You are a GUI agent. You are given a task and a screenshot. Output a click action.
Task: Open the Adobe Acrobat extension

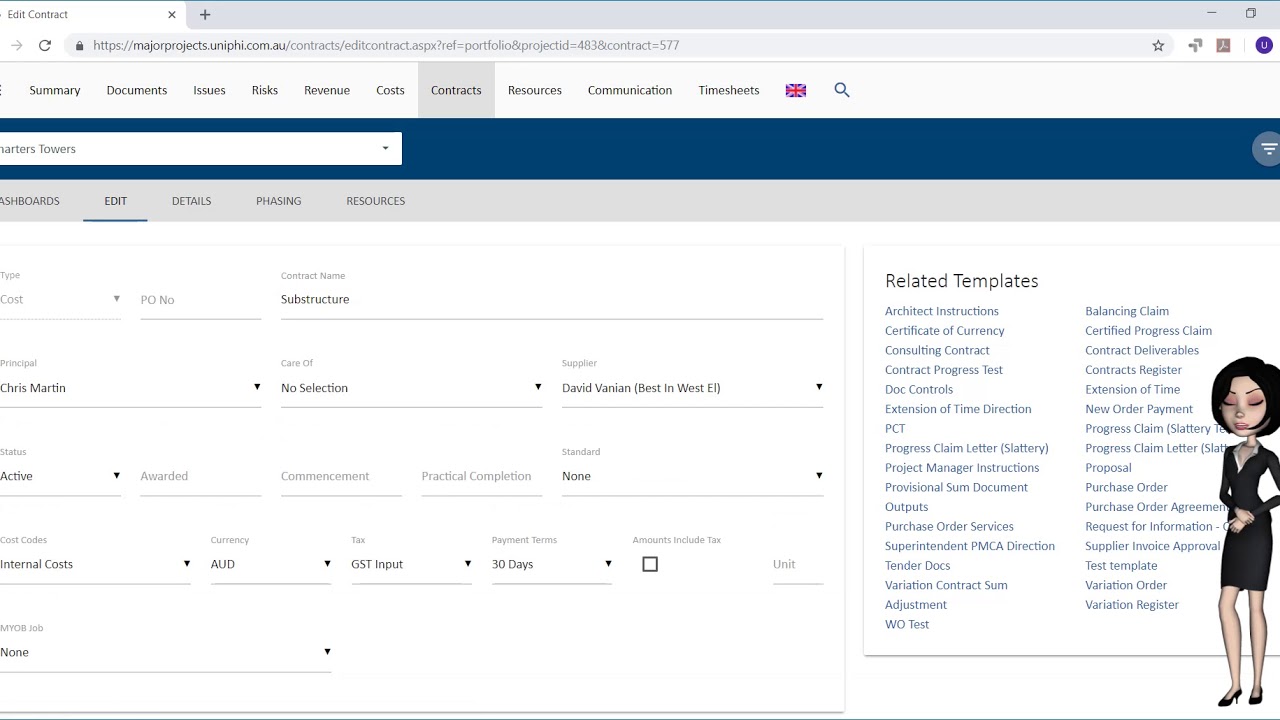tap(1223, 45)
